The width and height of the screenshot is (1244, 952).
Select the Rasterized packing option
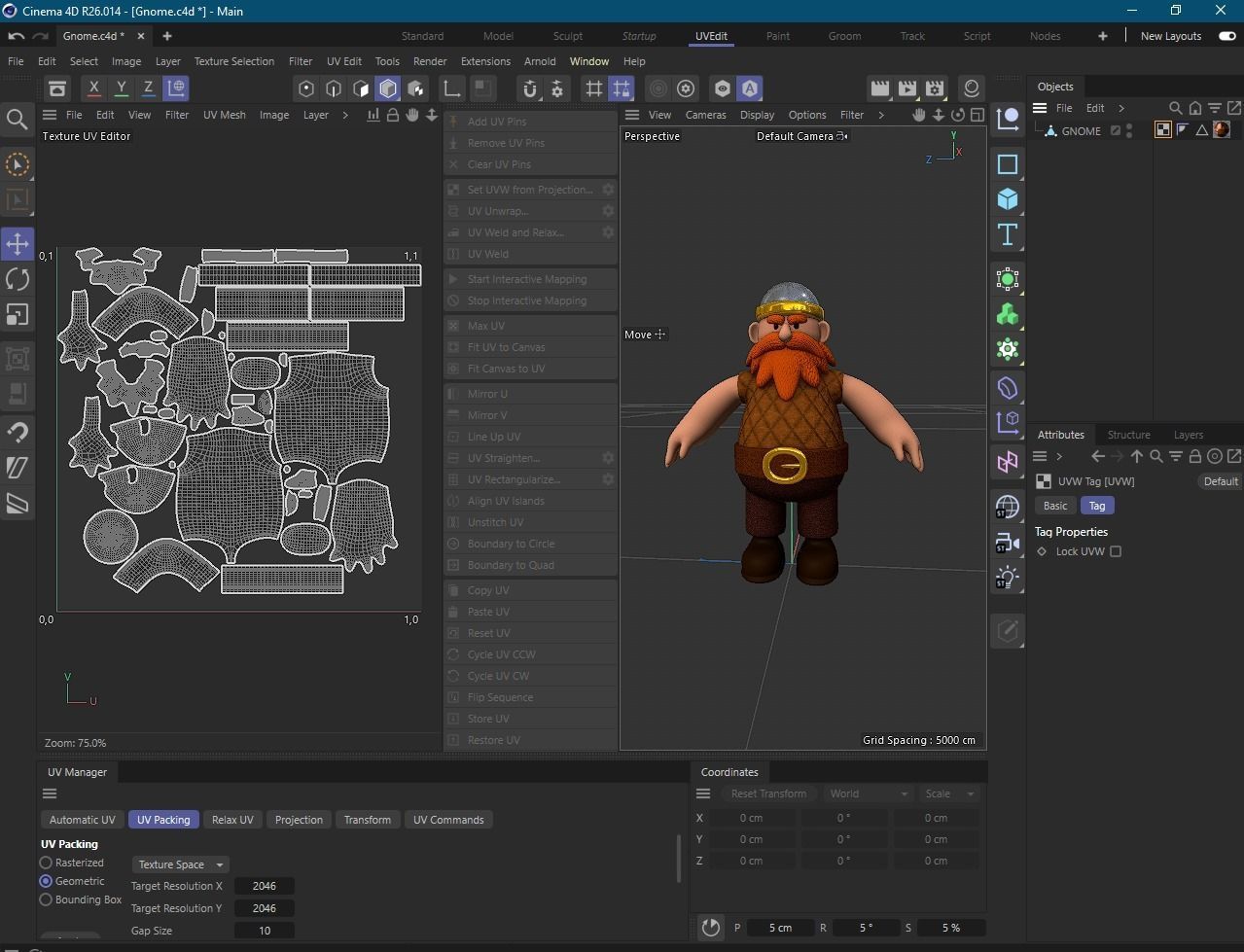coord(46,863)
